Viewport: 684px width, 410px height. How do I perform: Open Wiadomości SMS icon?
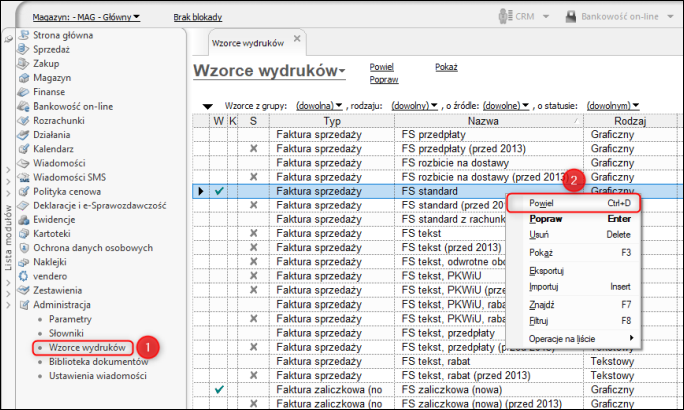pos(24,177)
